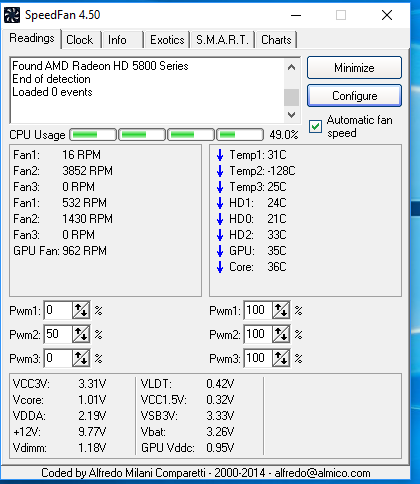
Task: Click the VDDA 2.19V value
Action: [92, 416]
